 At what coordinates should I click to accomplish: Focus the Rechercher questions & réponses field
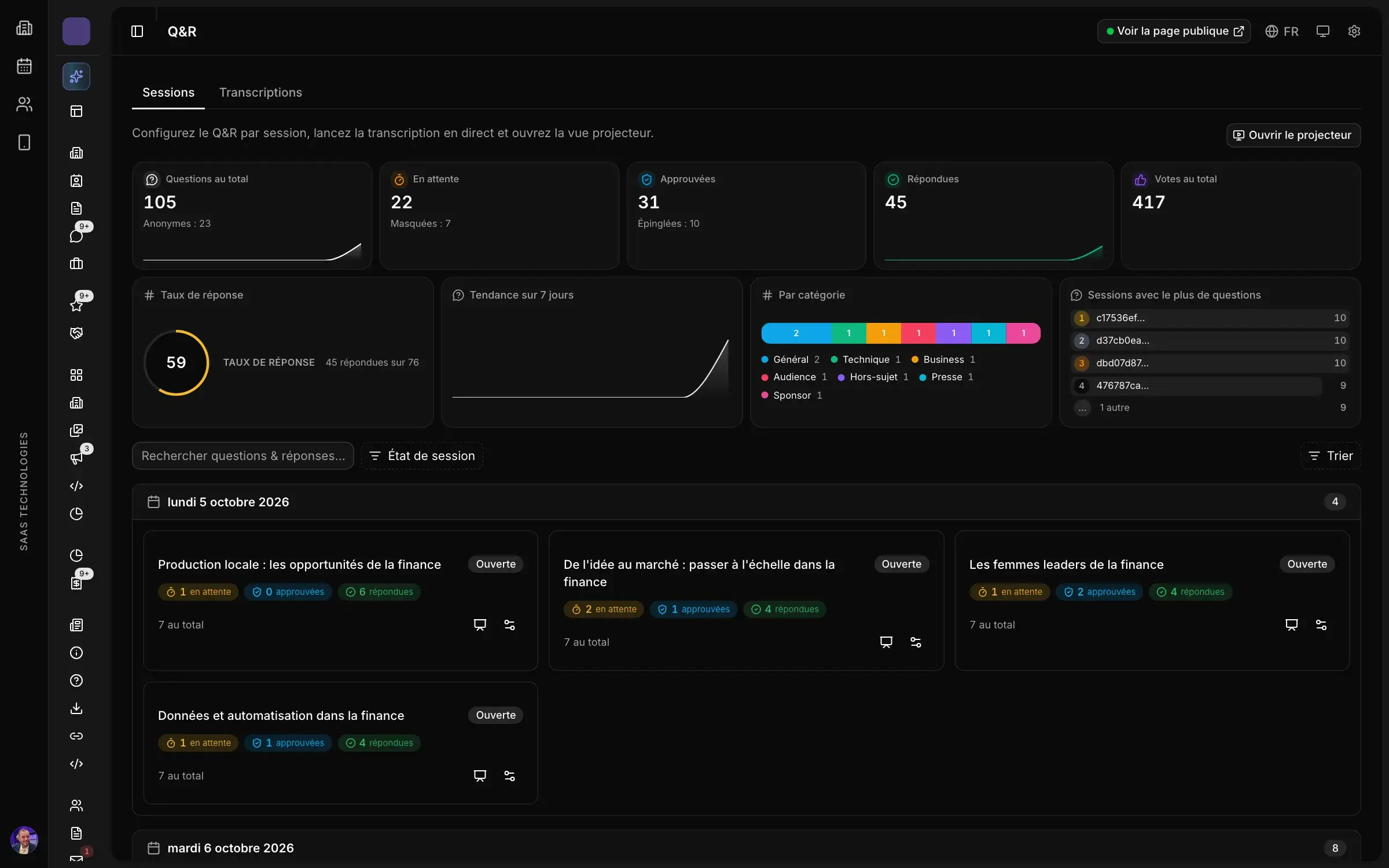(x=242, y=456)
